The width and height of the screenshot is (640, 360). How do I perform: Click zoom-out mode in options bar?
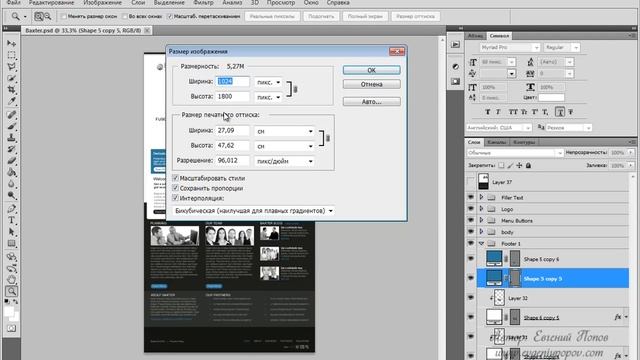(47, 16)
